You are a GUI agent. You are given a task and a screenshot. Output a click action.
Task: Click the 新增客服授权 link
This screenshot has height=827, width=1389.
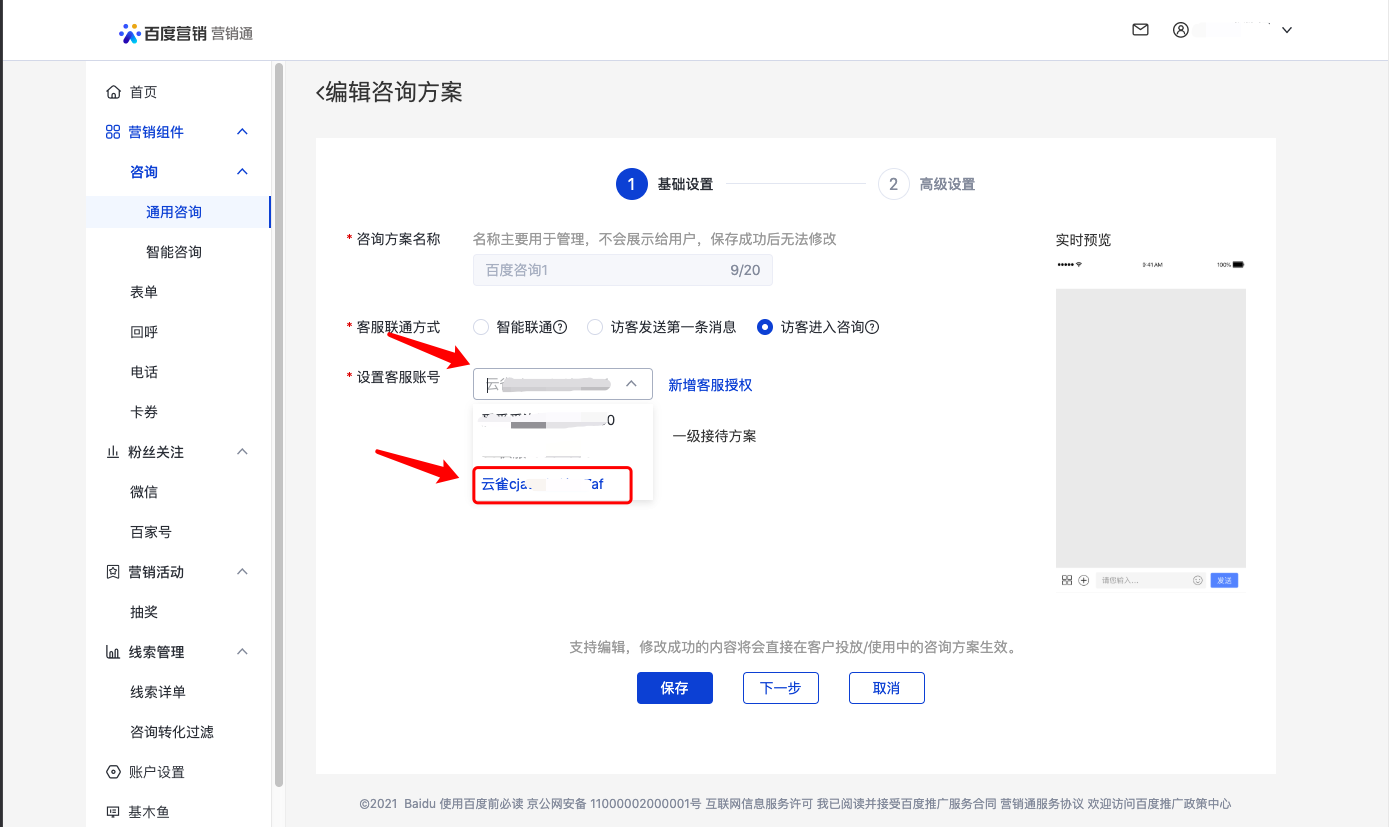tap(712, 383)
